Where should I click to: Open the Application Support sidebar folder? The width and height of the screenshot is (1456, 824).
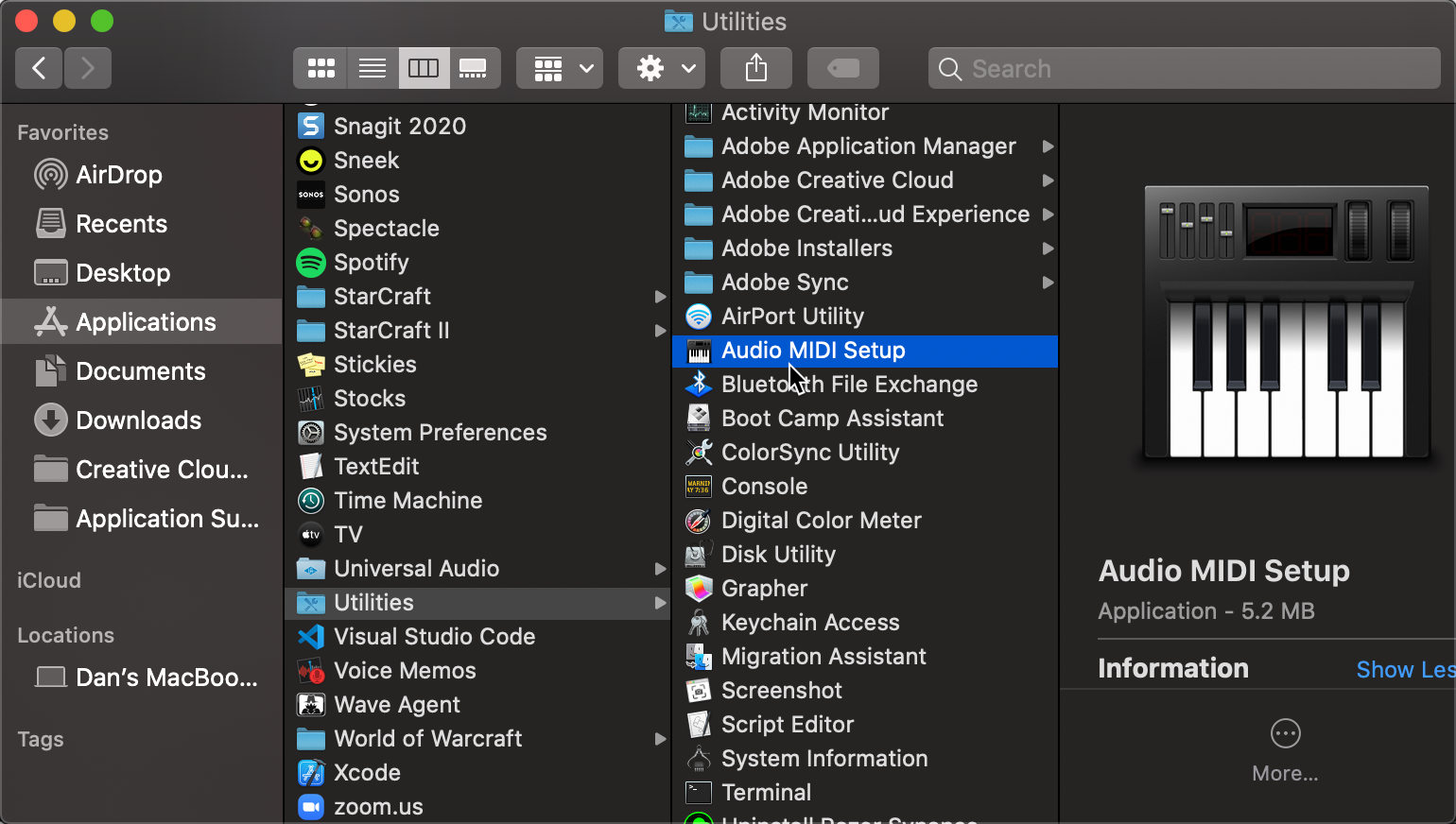coord(142,519)
